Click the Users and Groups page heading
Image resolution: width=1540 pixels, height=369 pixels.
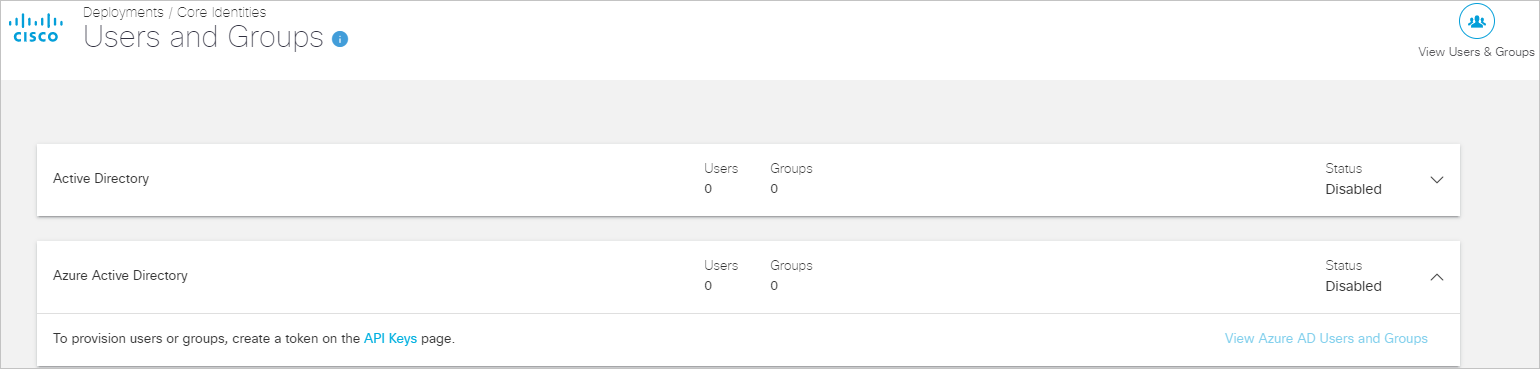pyautogui.click(x=204, y=38)
